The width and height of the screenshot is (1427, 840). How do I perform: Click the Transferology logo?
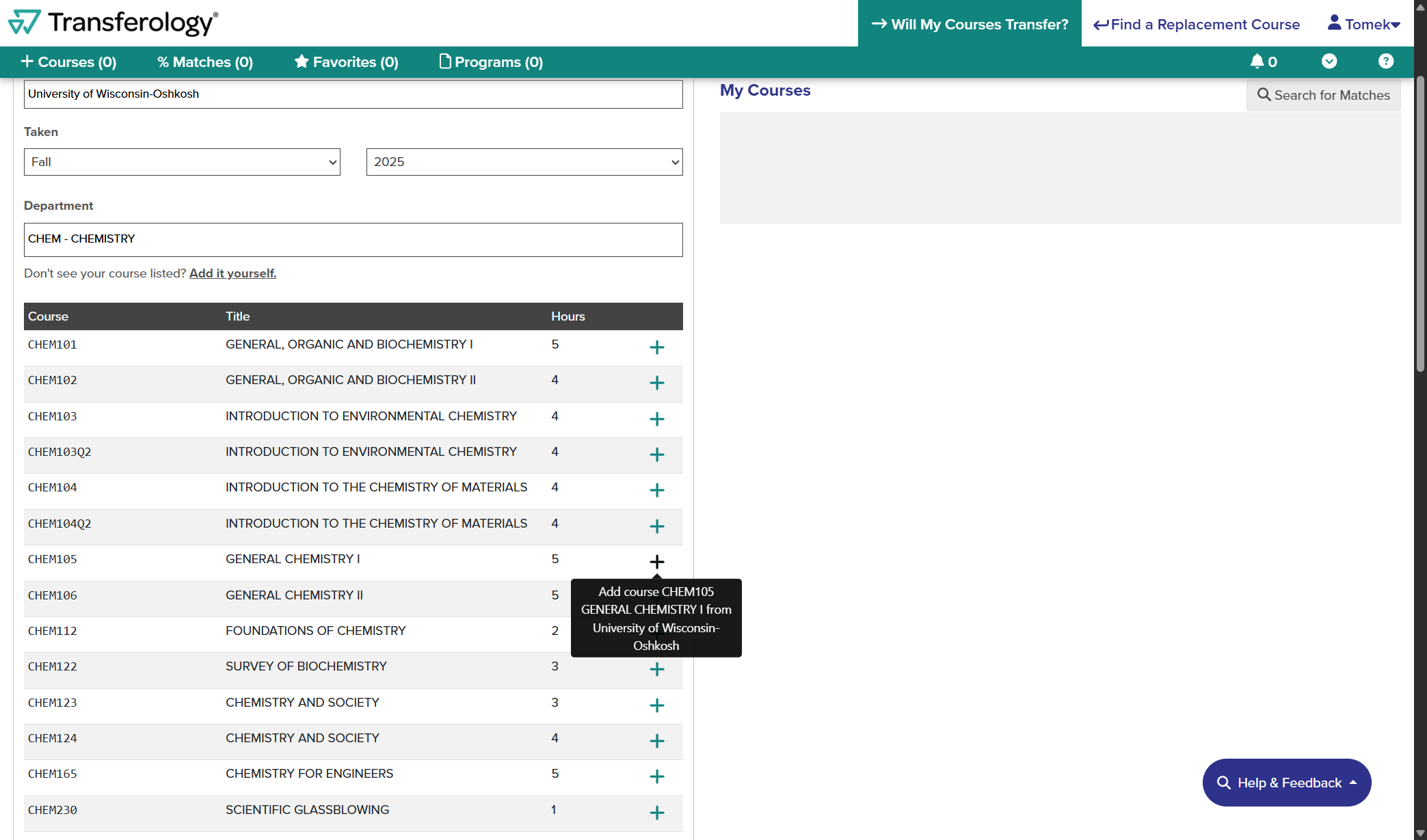[114, 23]
